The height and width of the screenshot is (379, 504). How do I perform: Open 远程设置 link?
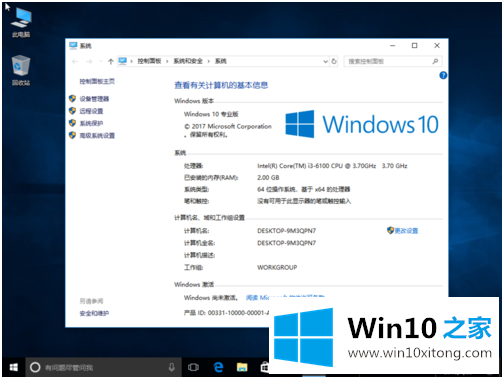(x=91, y=111)
